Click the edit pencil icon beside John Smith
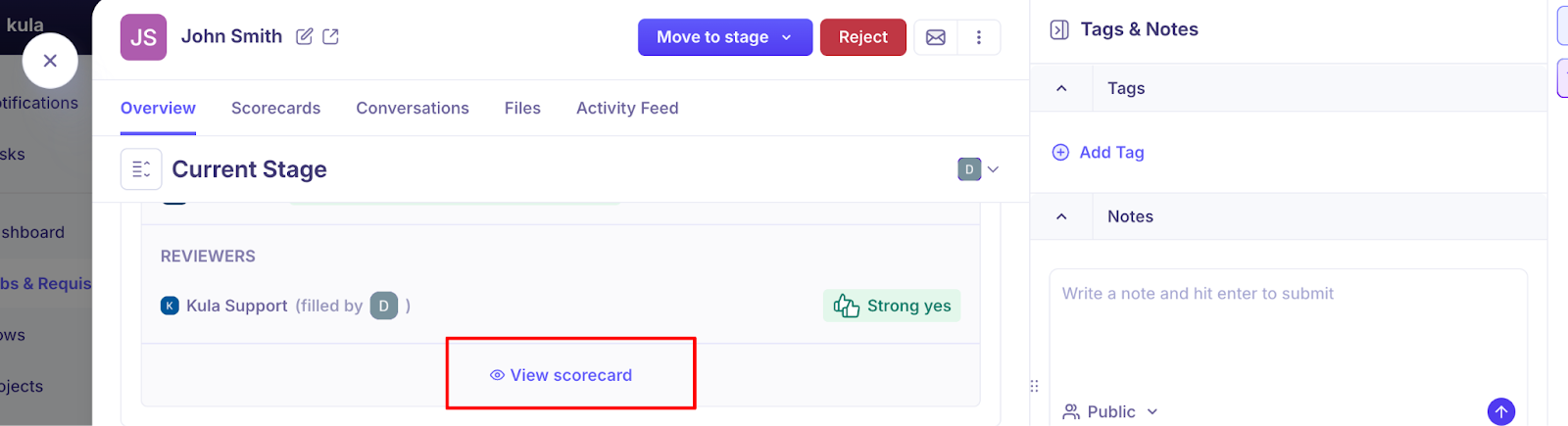 point(305,36)
